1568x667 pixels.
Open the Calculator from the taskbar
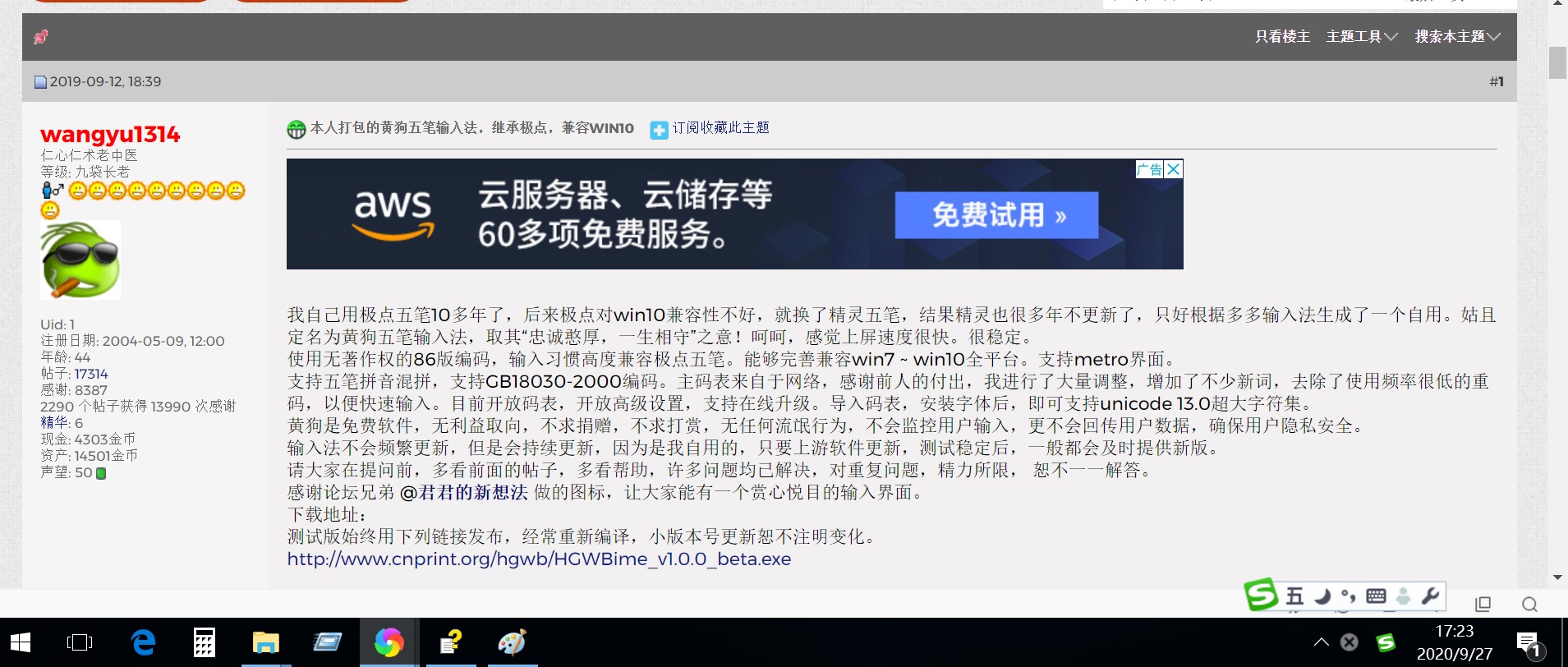204,642
